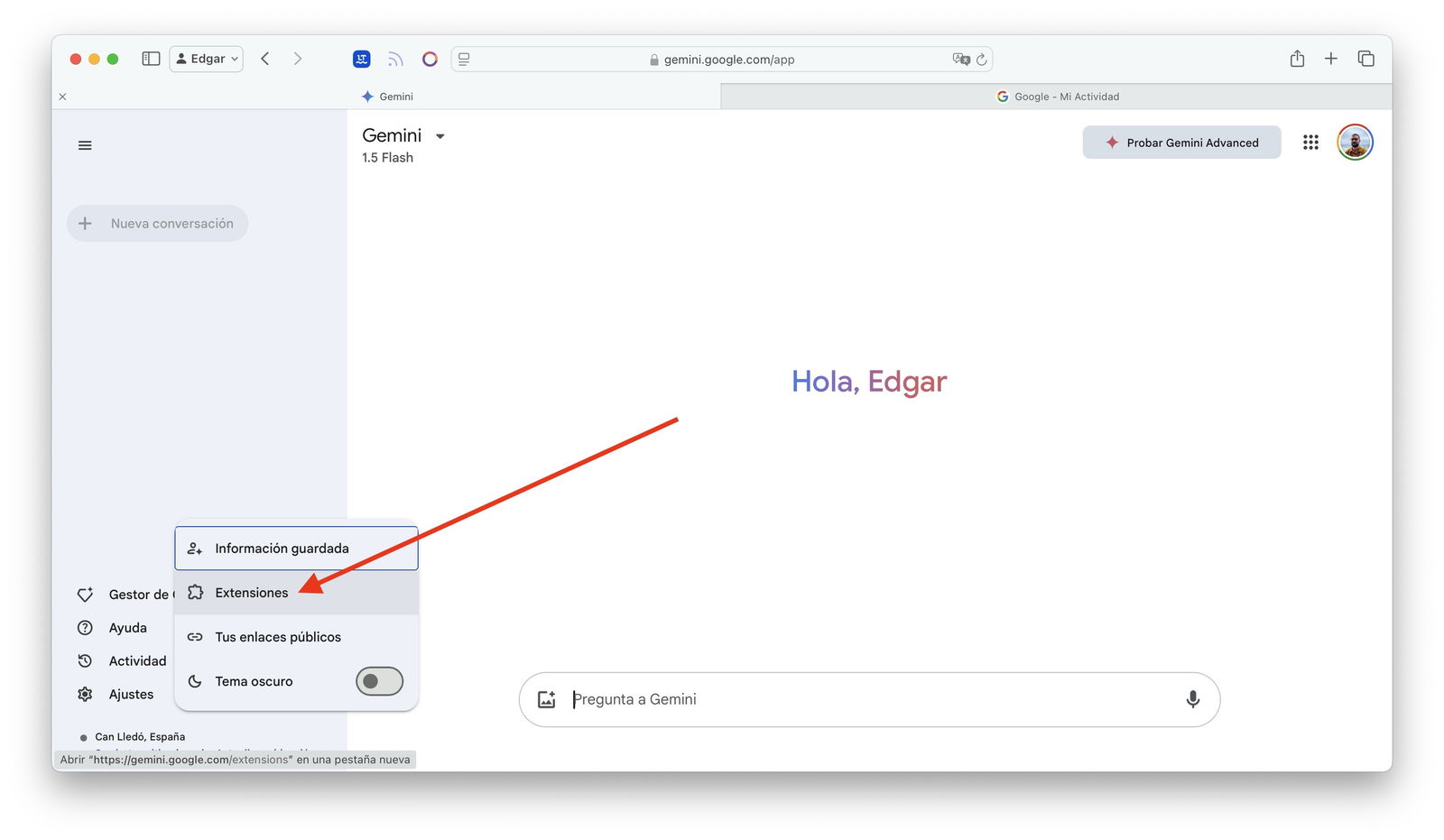Open the Edgar profile dropdown

pyautogui.click(x=207, y=59)
